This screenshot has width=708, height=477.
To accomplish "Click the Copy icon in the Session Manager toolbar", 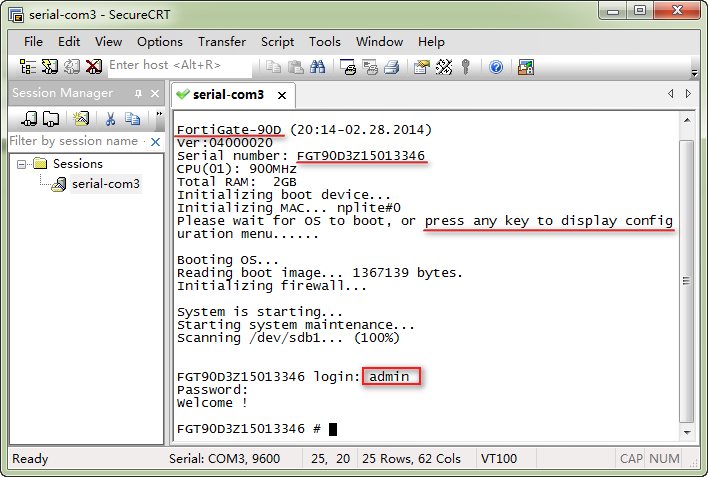I will tap(132, 119).
